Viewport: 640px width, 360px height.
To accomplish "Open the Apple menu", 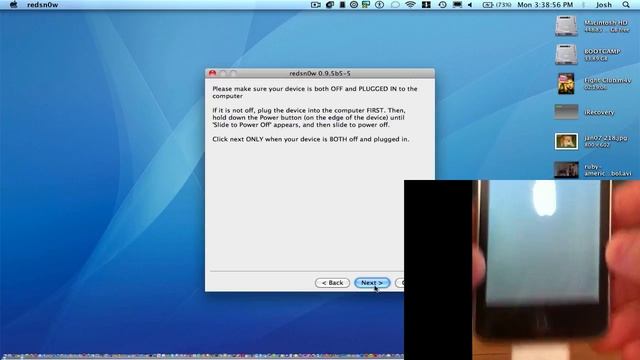I will (x=13, y=4).
